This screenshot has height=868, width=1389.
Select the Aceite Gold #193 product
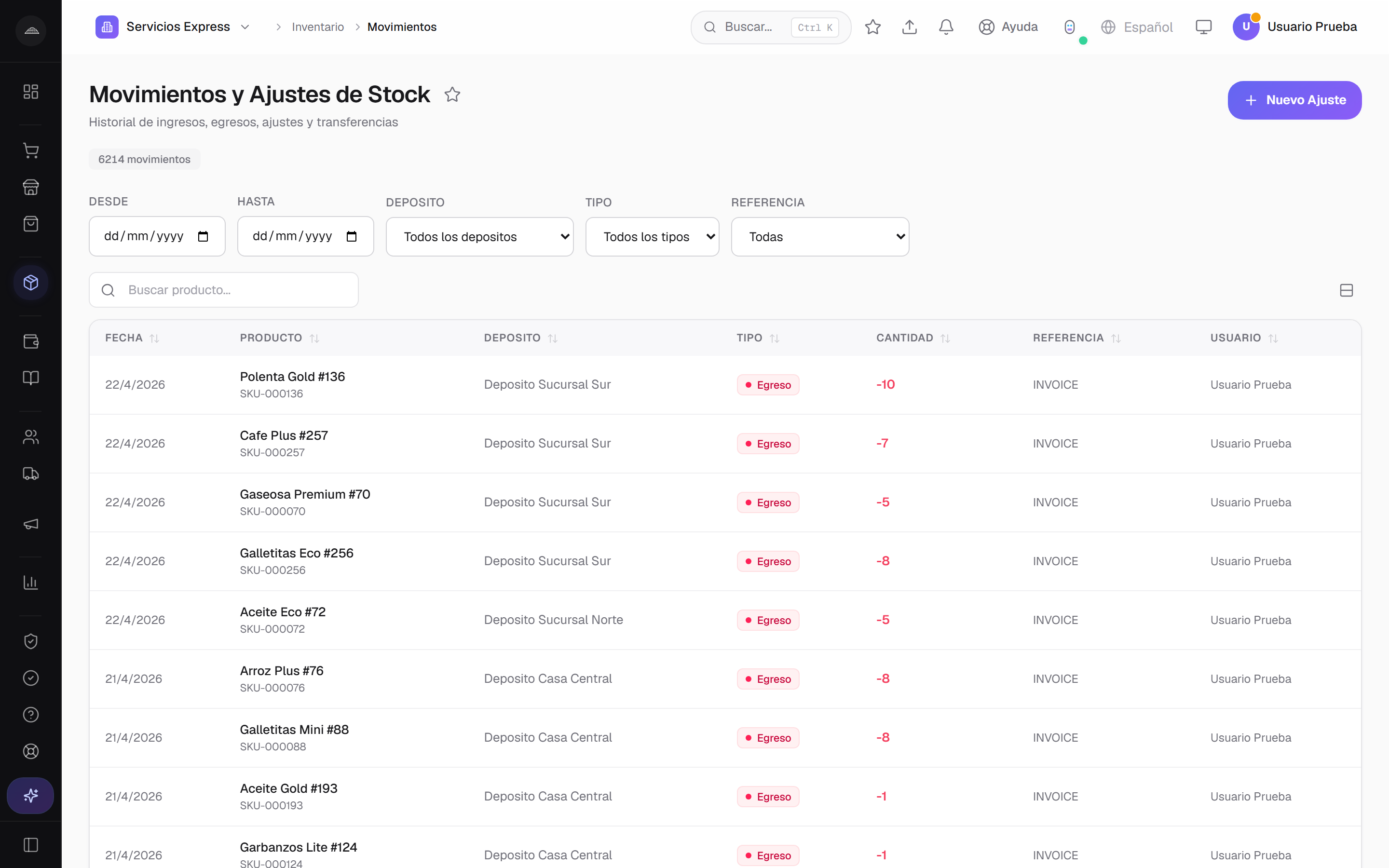(289, 788)
